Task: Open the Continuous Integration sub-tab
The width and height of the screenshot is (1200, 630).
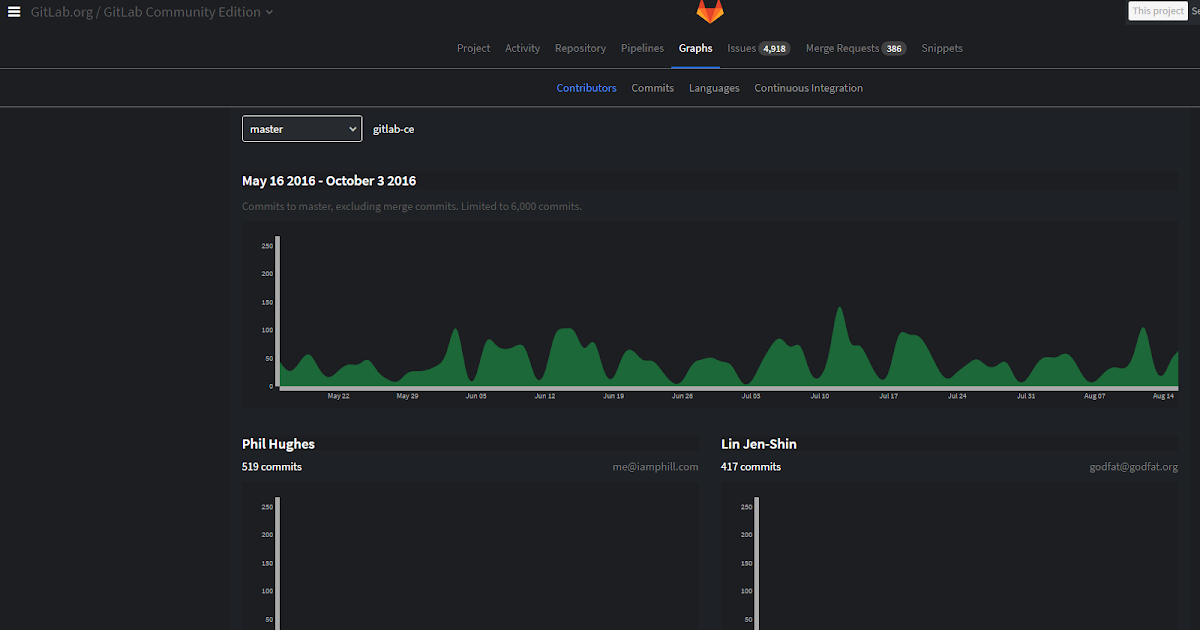Action: point(809,88)
